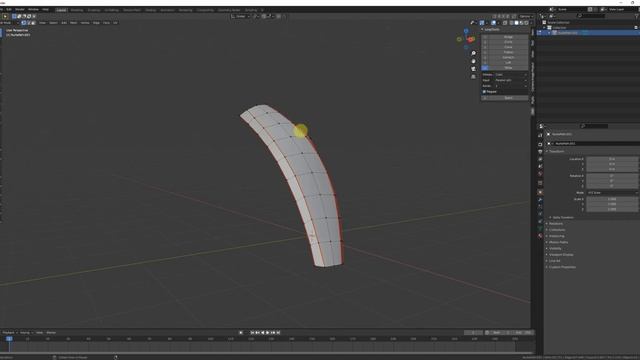Open the viewport Select menu
This screenshot has width=640, height=360.
tap(53, 23)
